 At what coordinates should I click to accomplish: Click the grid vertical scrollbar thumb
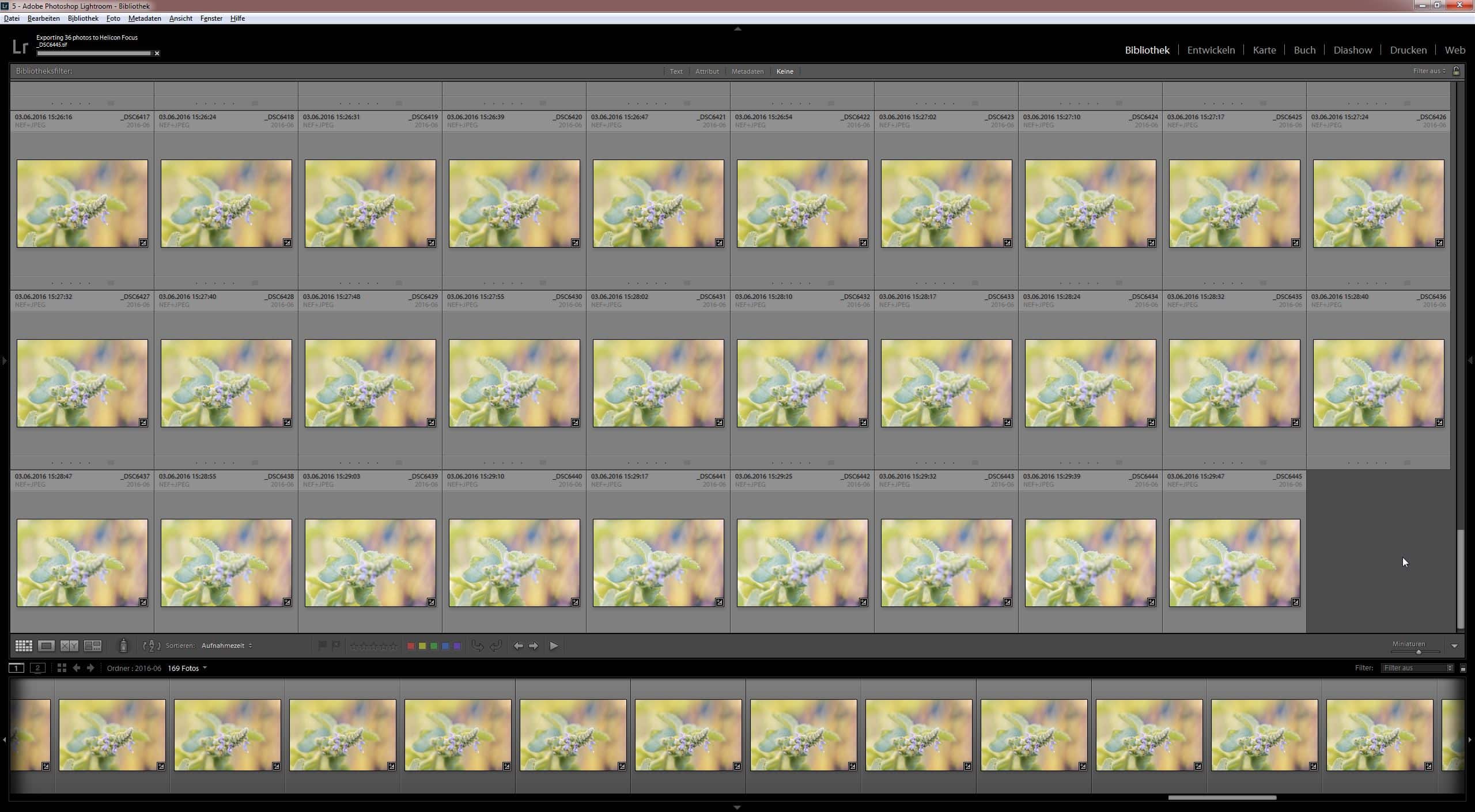tap(1460, 579)
